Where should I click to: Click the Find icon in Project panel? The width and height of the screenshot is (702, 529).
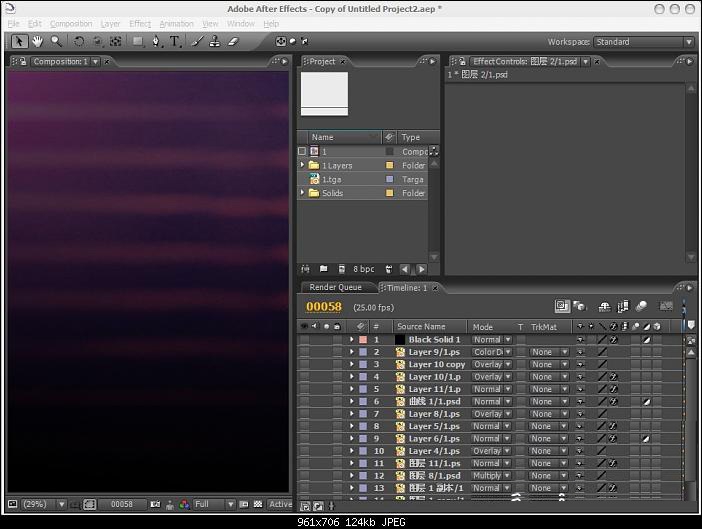(x=305, y=269)
